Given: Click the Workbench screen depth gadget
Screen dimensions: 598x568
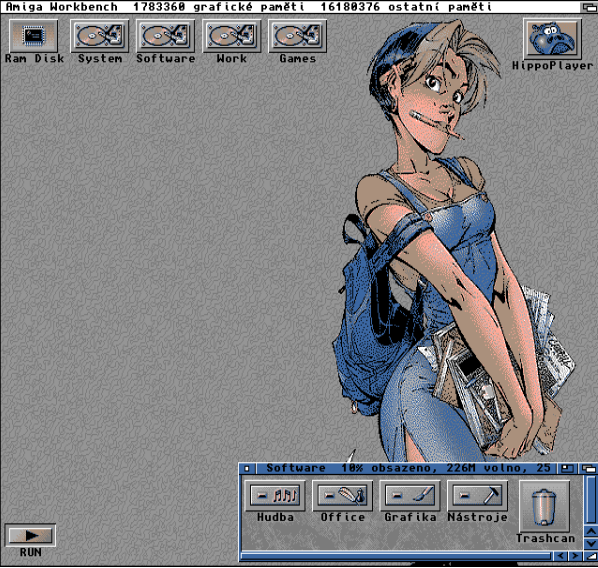Looking at the screenshot, I should 589,7.
